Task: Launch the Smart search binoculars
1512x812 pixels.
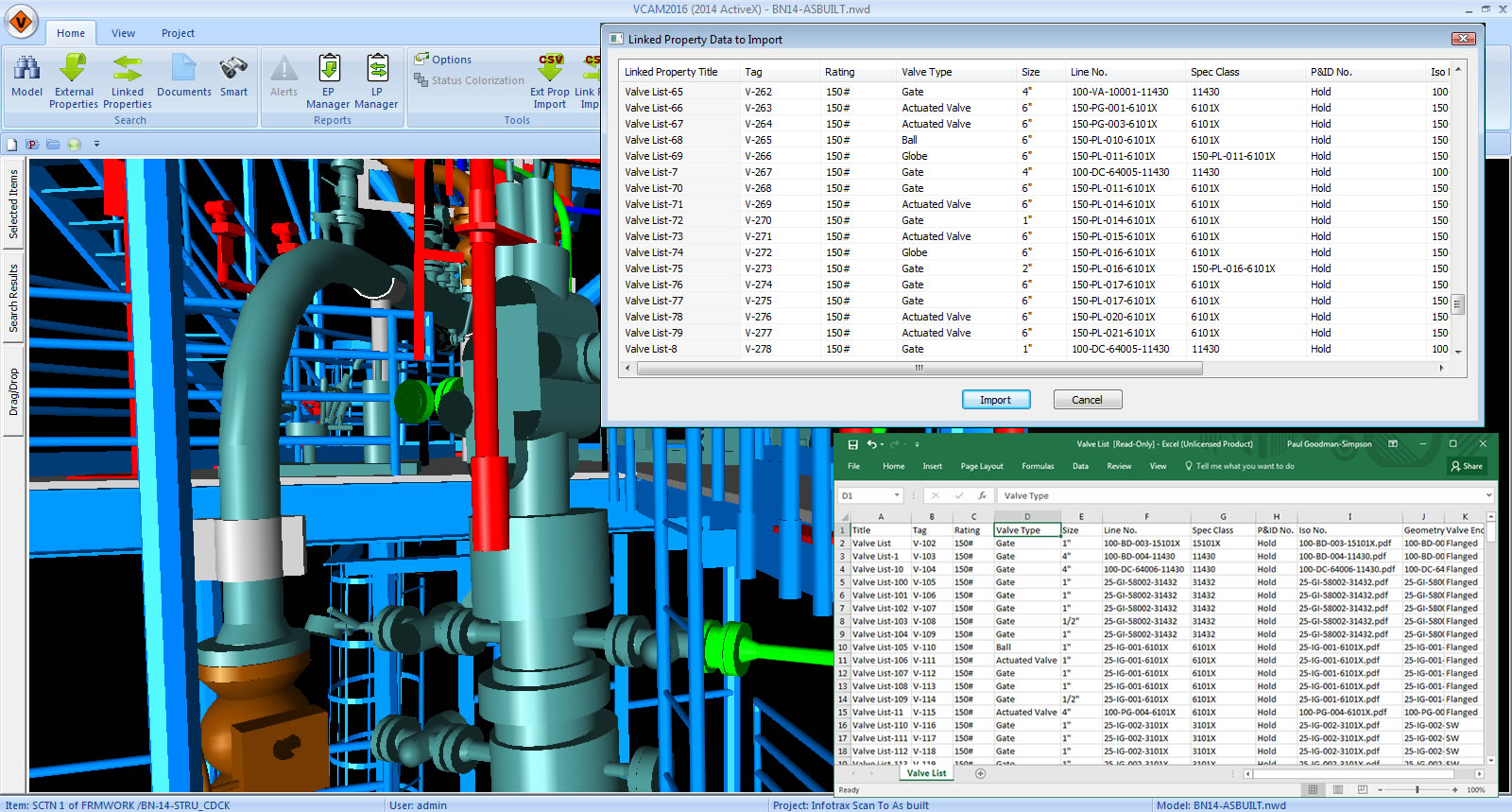Action: (233, 69)
